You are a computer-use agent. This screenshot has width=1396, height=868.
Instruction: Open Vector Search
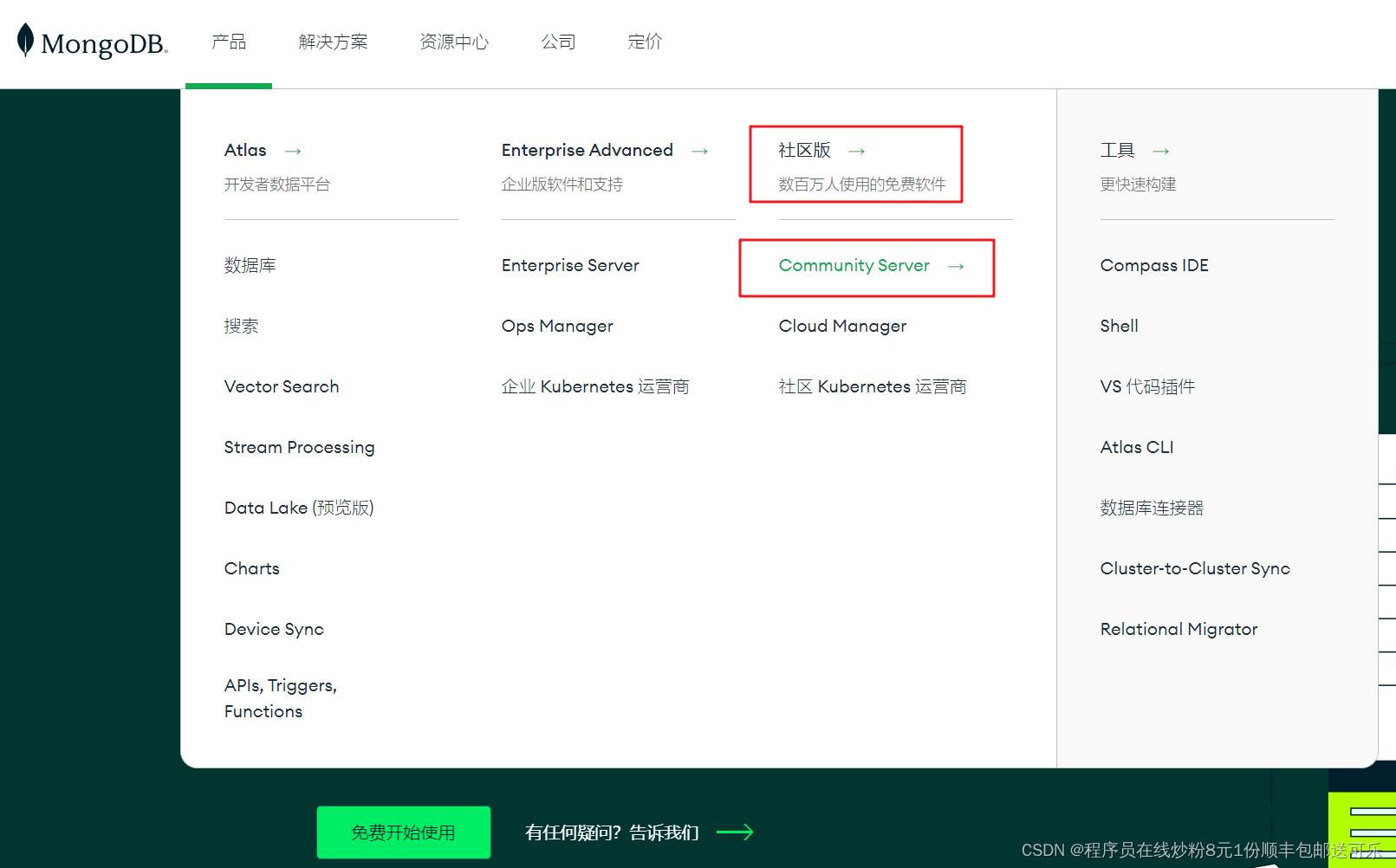point(282,386)
